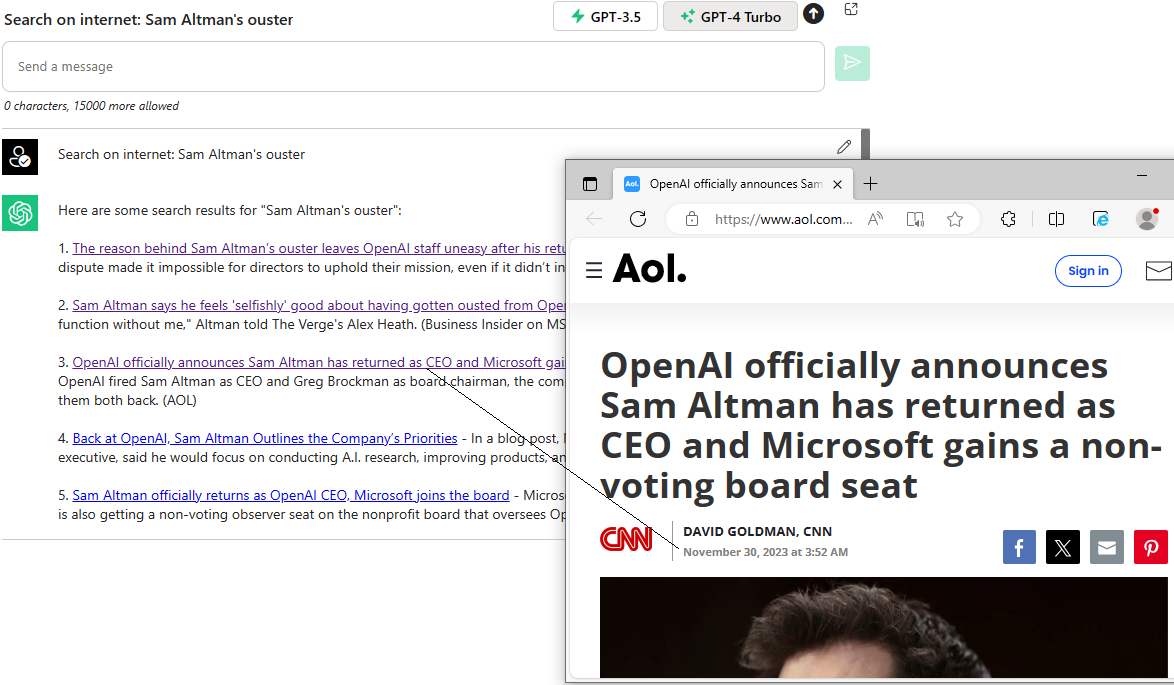The width and height of the screenshot is (1174, 685).
Task: Open link about reason behind Sam Altman's ouster
Action: pos(318,248)
